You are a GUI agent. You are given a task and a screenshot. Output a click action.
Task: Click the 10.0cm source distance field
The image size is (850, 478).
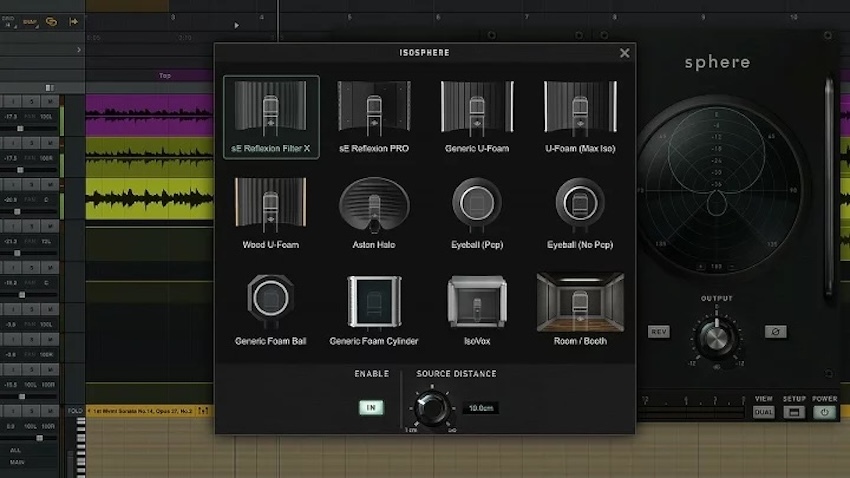[481, 408]
